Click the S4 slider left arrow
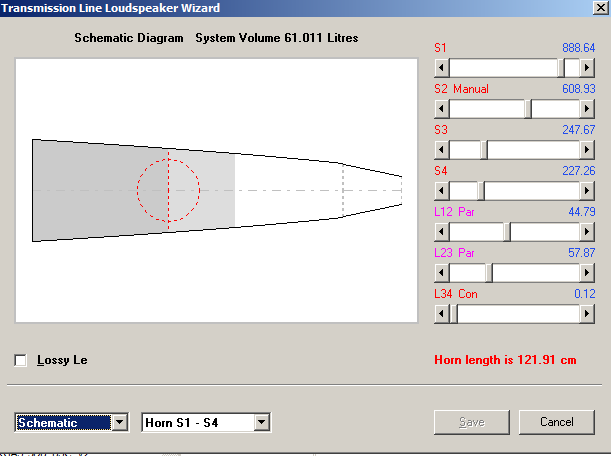The height and width of the screenshot is (456, 611). pos(441,191)
